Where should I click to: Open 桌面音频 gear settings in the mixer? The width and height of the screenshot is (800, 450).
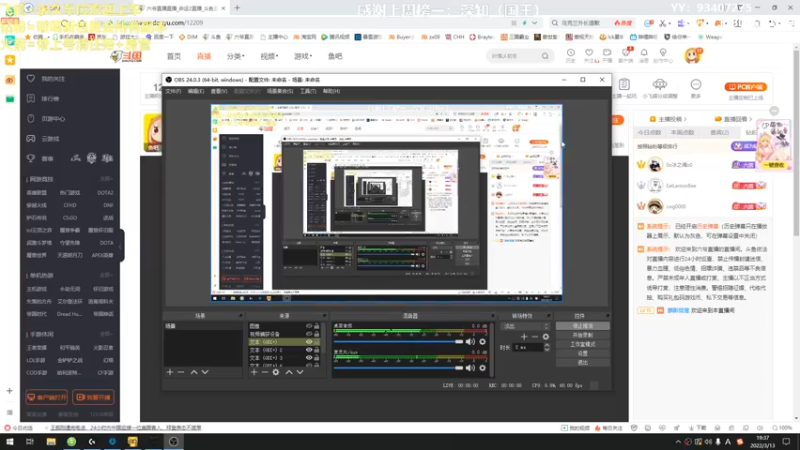[482, 341]
